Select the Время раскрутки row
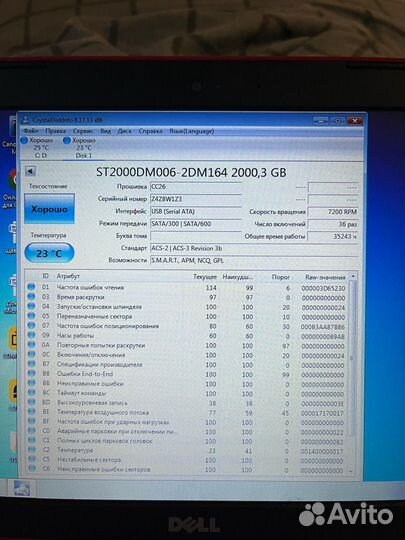 pos(187,297)
